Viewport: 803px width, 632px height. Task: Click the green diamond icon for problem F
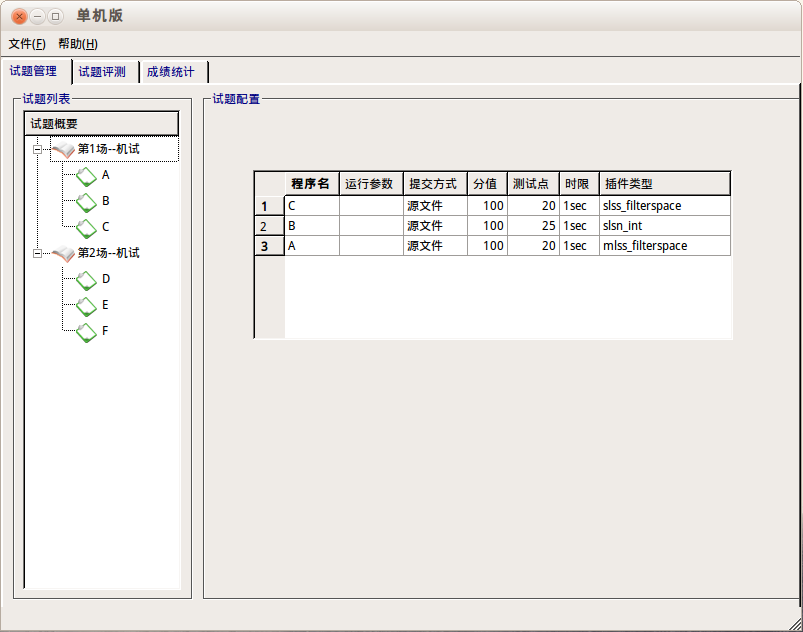pos(87,332)
